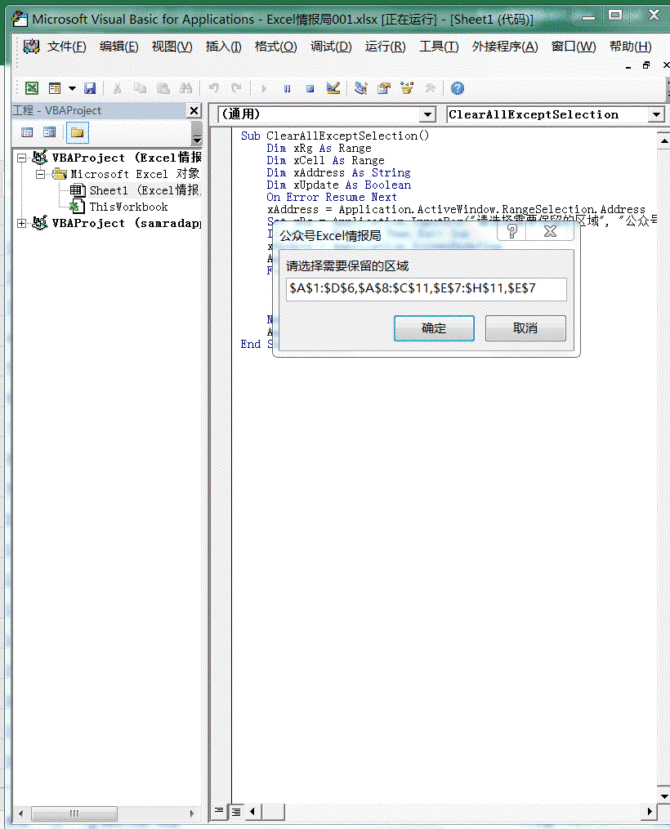Open the Project Explorer toolbar icon
670x829 pixels.
[x=361, y=88]
